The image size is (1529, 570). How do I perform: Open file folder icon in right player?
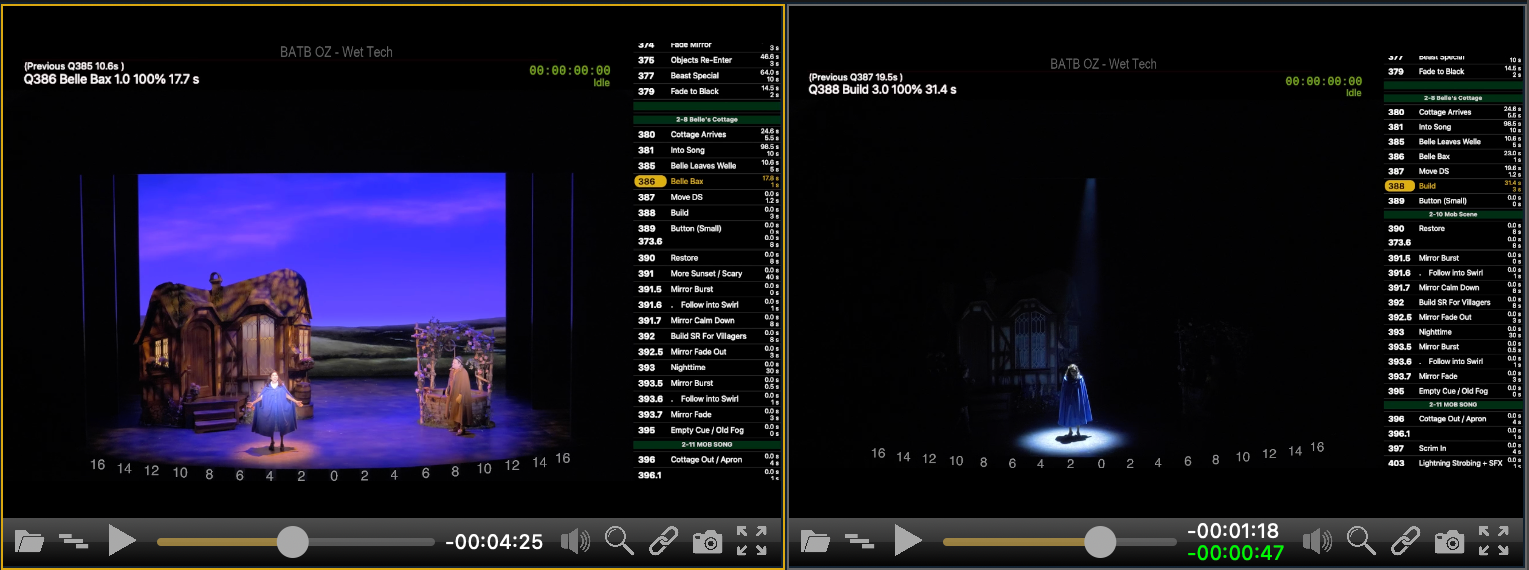816,542
